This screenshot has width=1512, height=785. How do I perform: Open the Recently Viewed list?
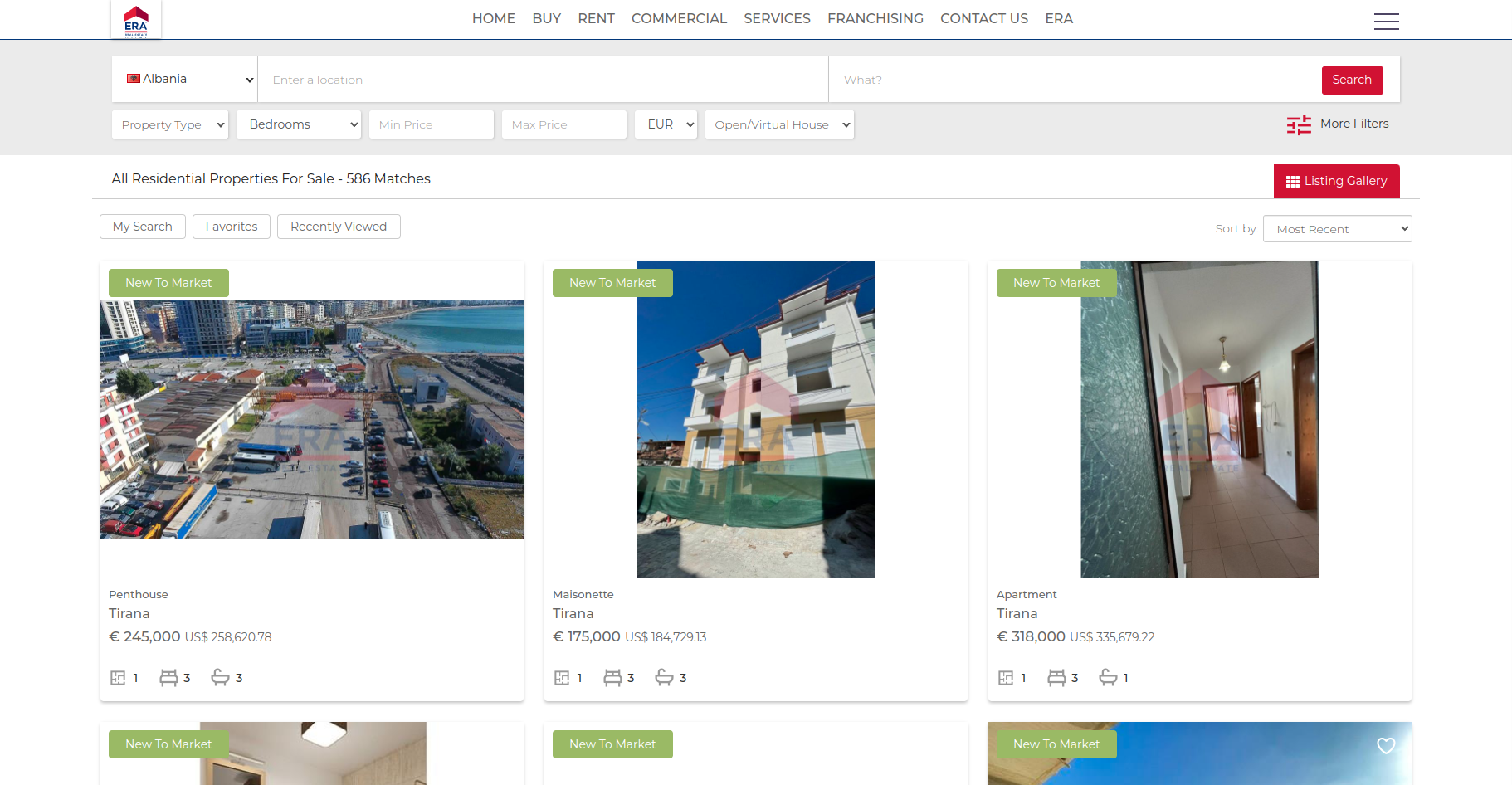[339, 227]
